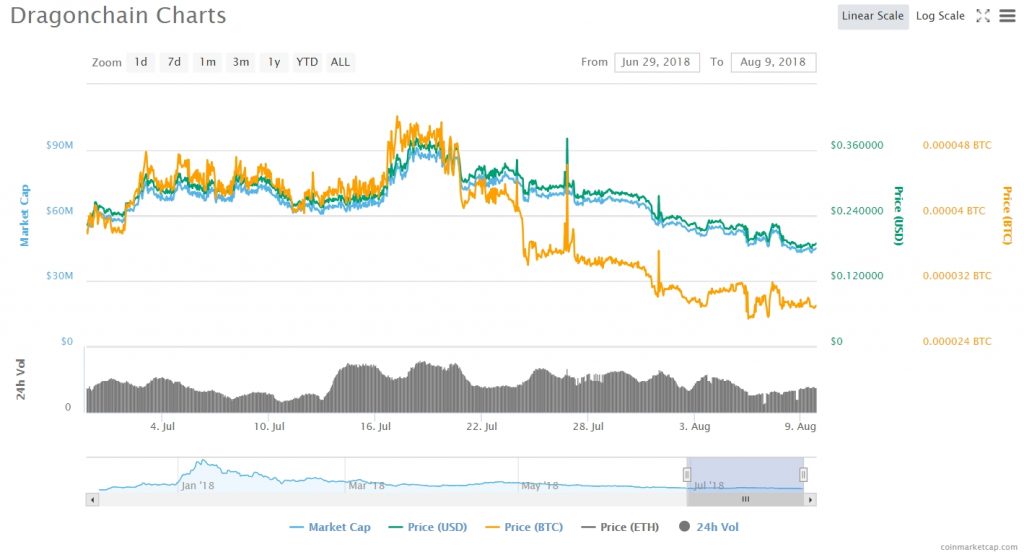Click Jul '18 in the navigator timeline
This screenshot has height=557, width=1024.
pos(708,486)
